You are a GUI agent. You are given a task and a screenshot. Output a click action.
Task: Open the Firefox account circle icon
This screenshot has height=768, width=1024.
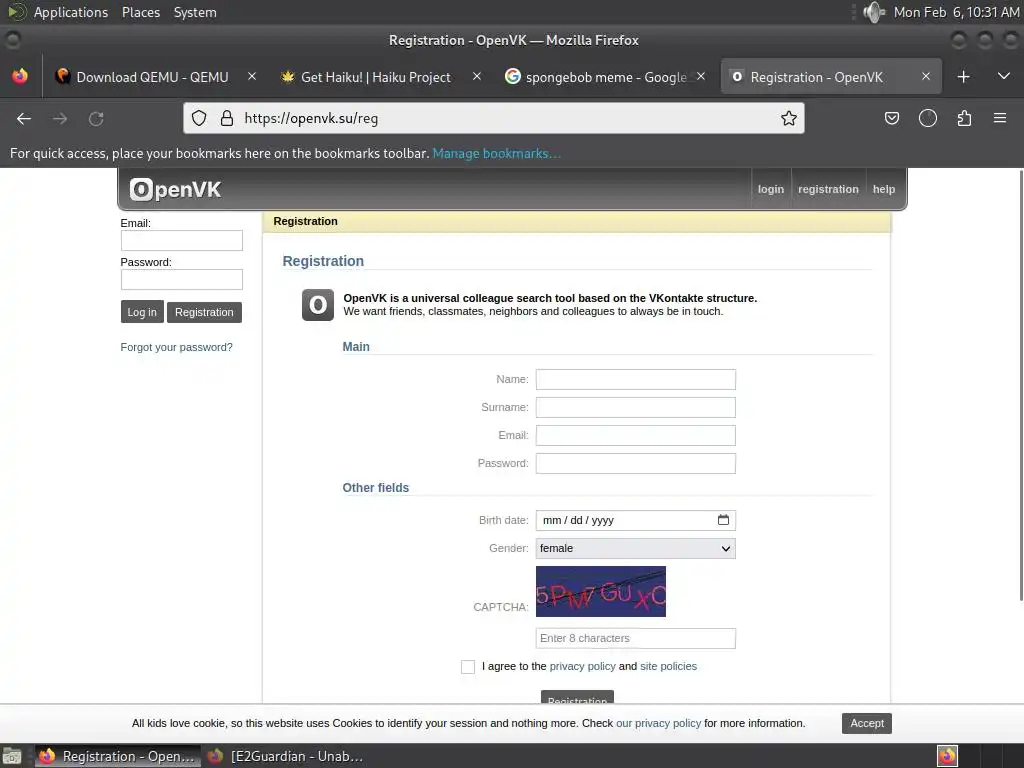(927, 118)
